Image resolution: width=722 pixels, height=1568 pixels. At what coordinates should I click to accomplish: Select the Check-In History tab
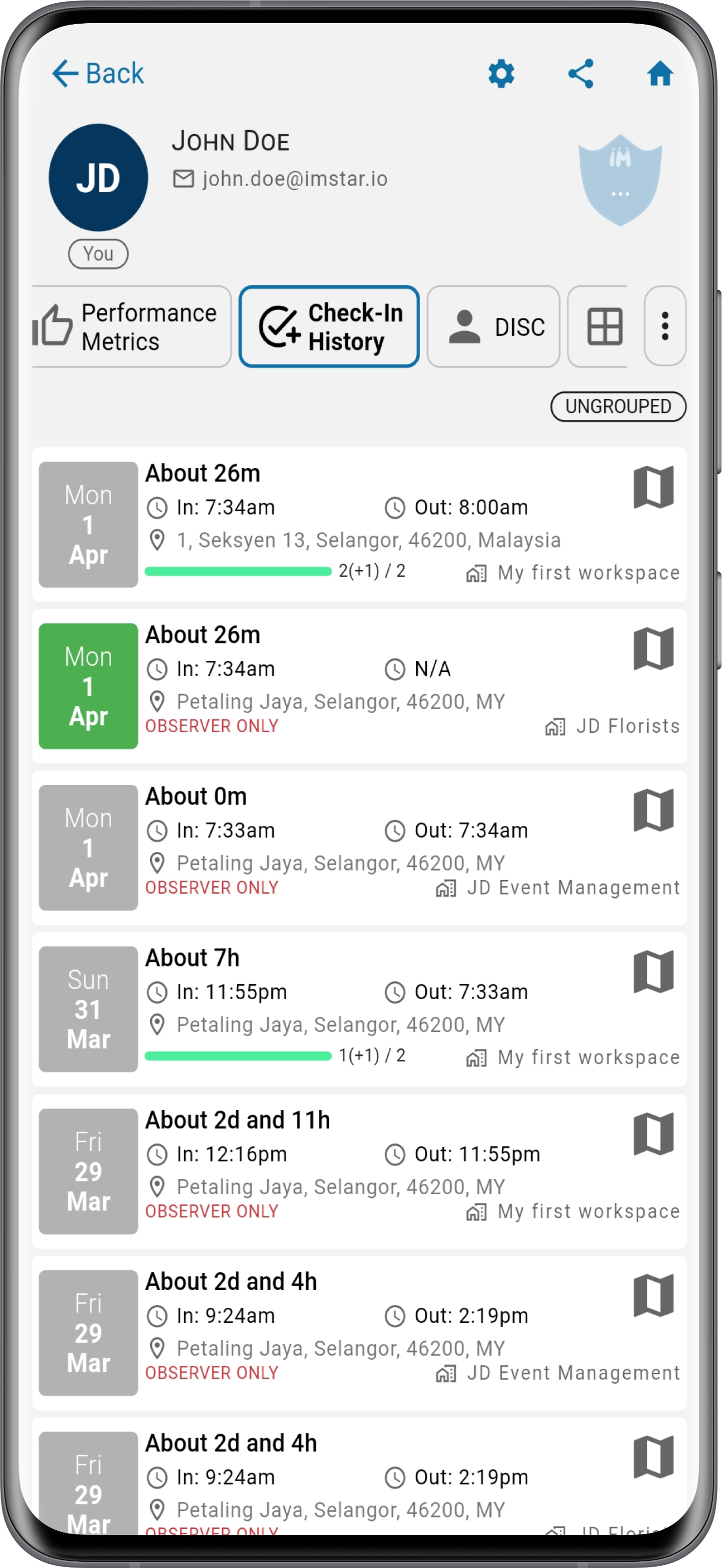pyautogui.click(x=329, y=327)
